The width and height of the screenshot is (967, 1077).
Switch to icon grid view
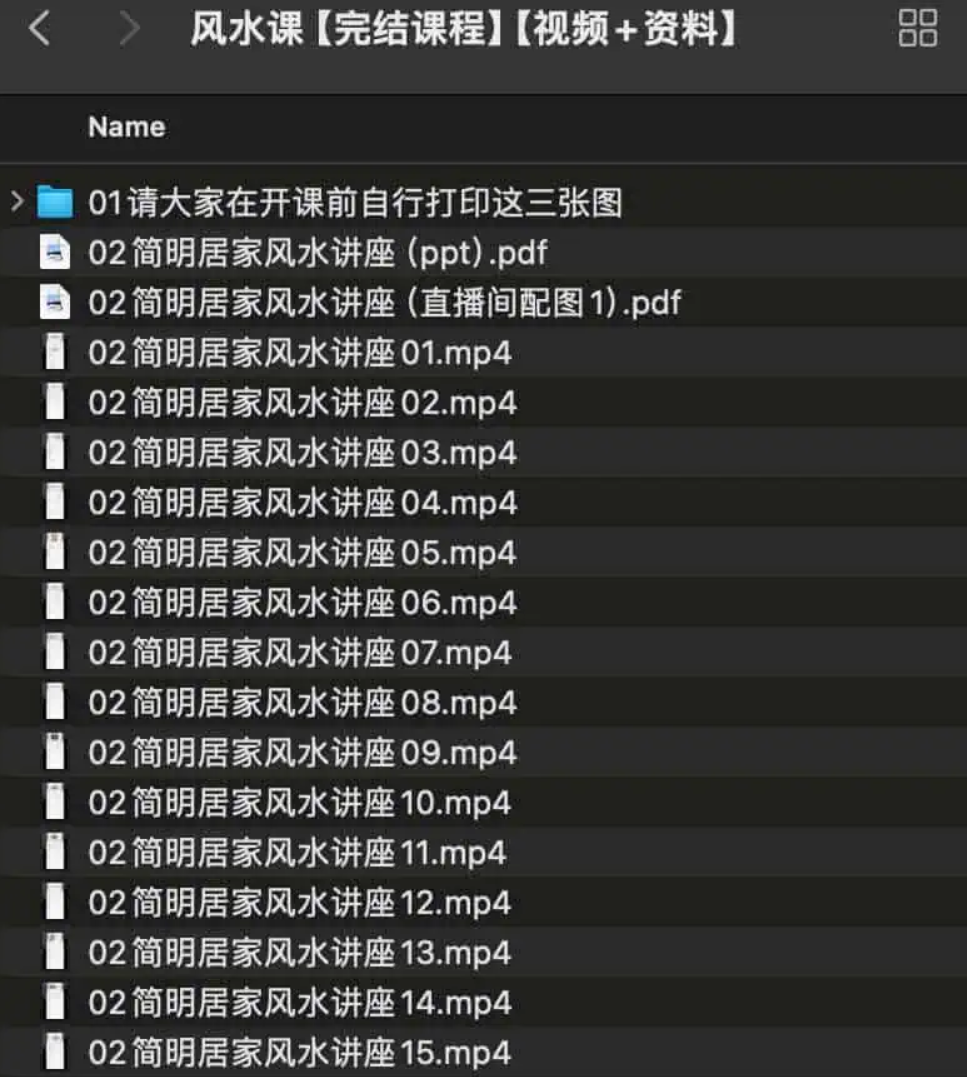pos(917,28)
